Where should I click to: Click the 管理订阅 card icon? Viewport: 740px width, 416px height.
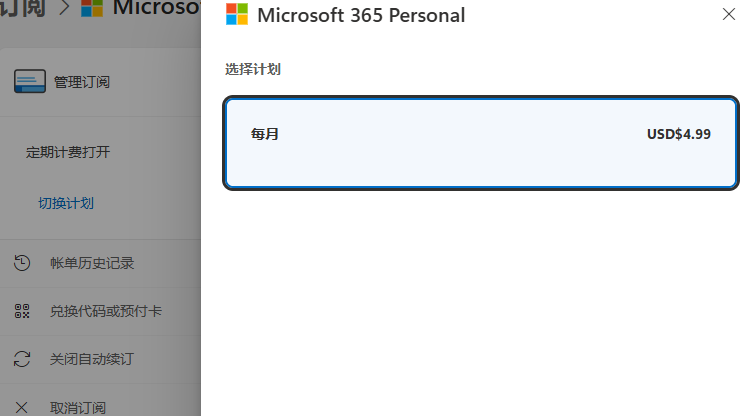(30, 81)
